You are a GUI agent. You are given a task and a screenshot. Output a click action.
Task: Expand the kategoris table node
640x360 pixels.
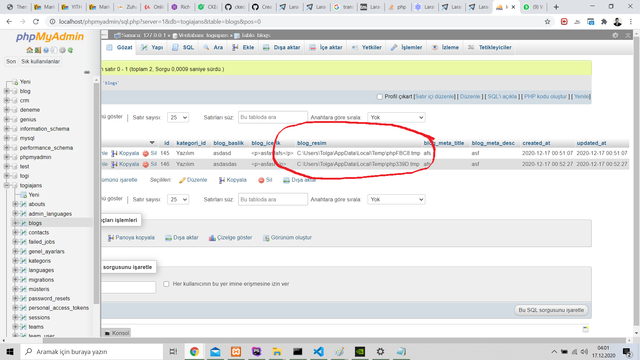16,260
